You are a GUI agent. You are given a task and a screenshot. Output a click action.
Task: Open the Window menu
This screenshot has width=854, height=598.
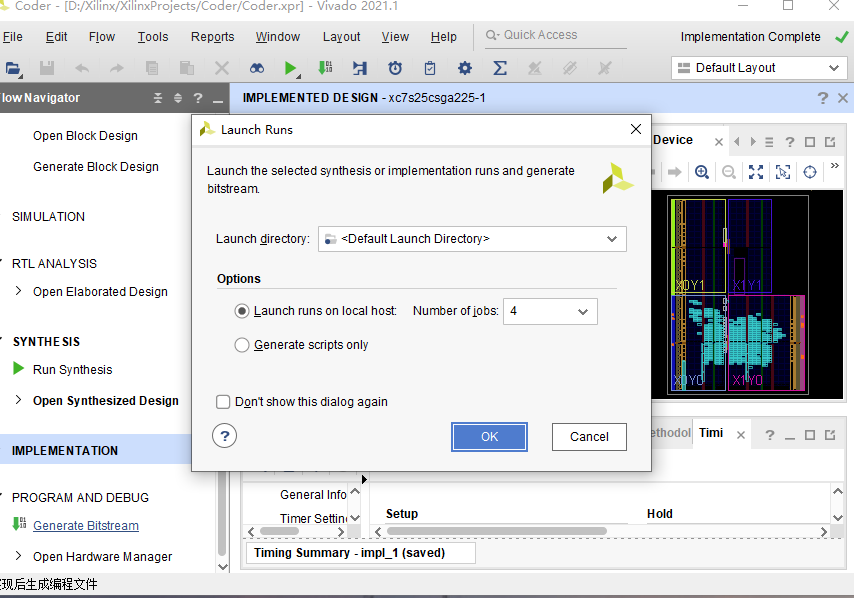[278, 36]
